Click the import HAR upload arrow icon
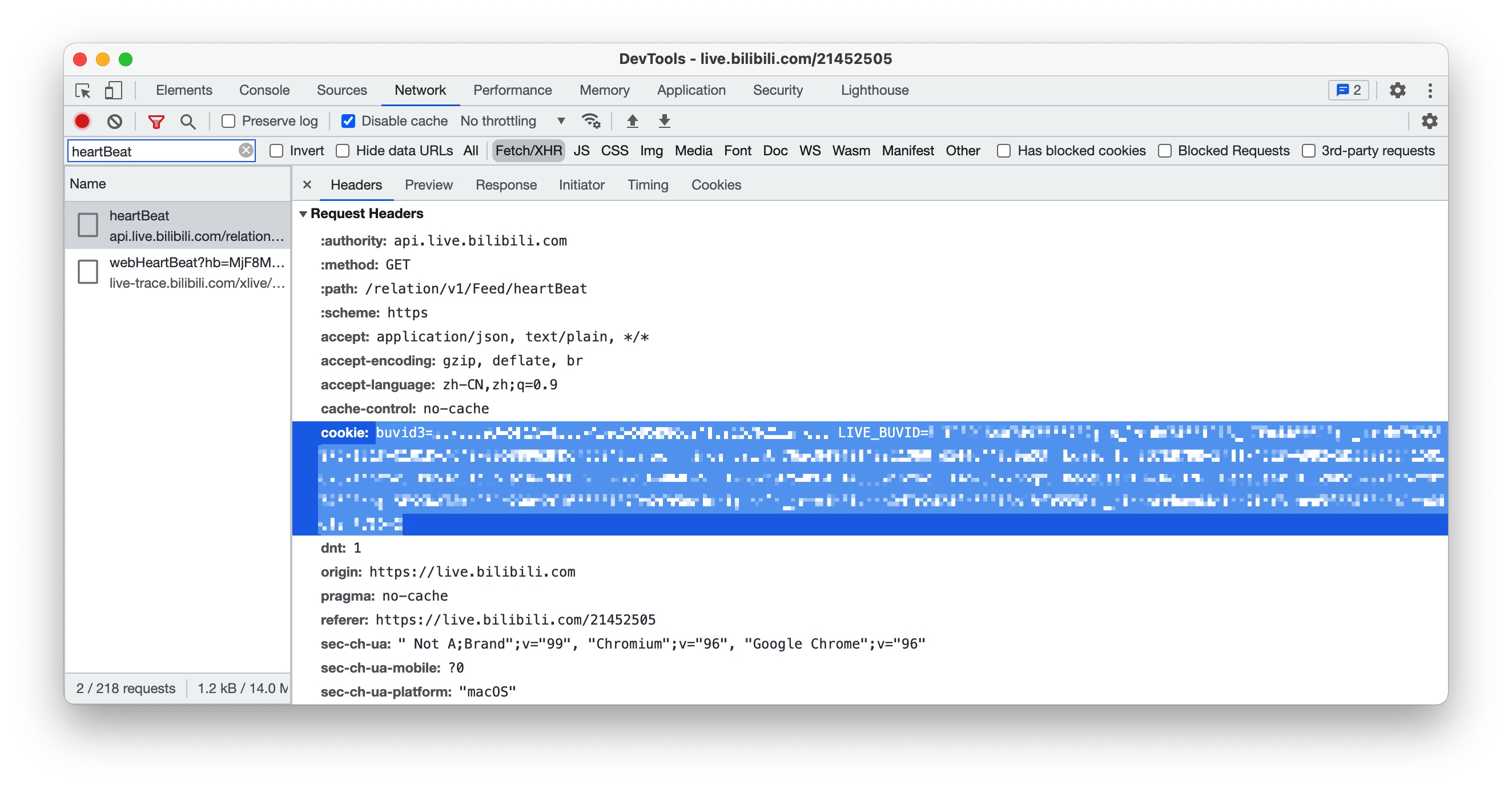 [x=632, y=121]
